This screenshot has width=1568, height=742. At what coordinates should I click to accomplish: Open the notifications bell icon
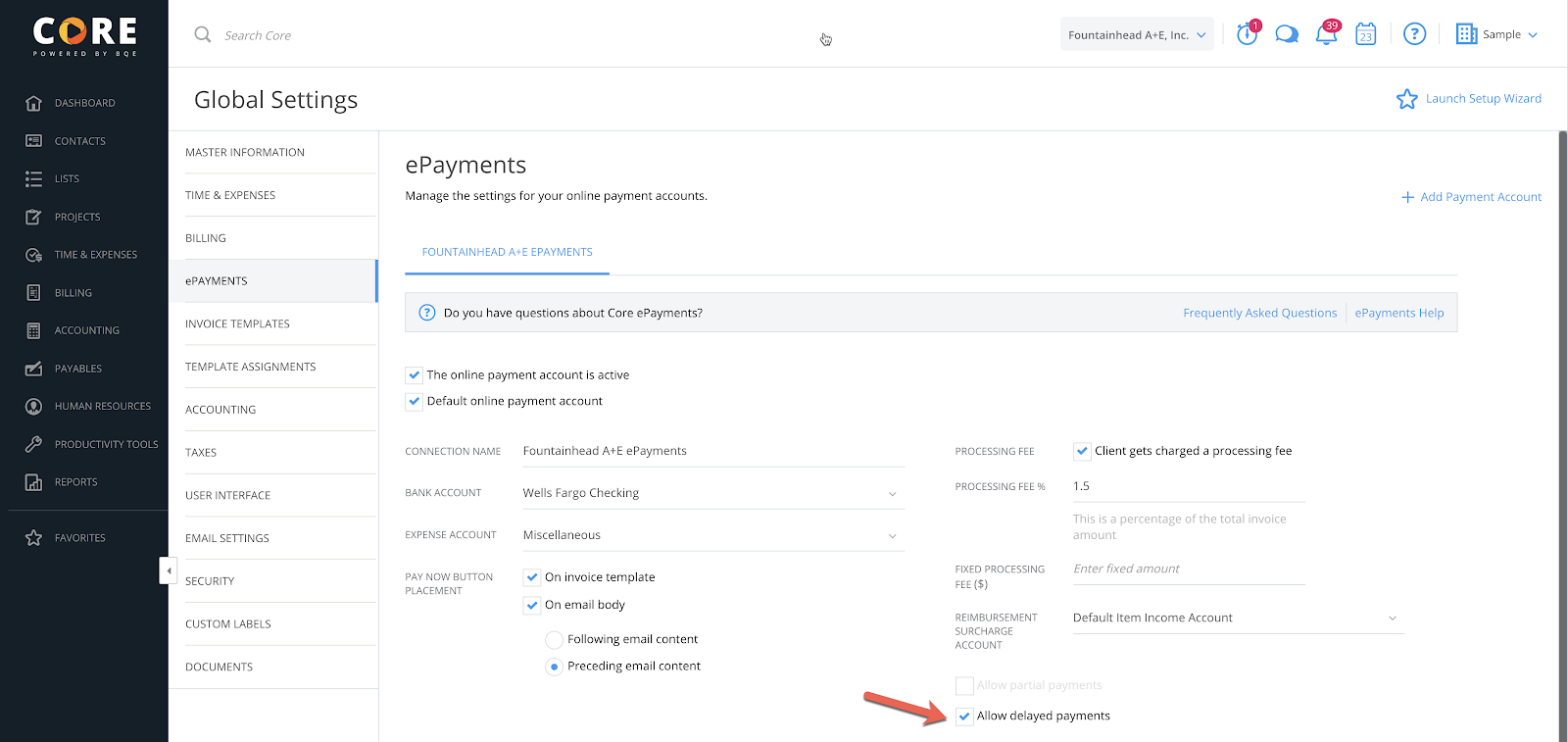coord(1327,33)
